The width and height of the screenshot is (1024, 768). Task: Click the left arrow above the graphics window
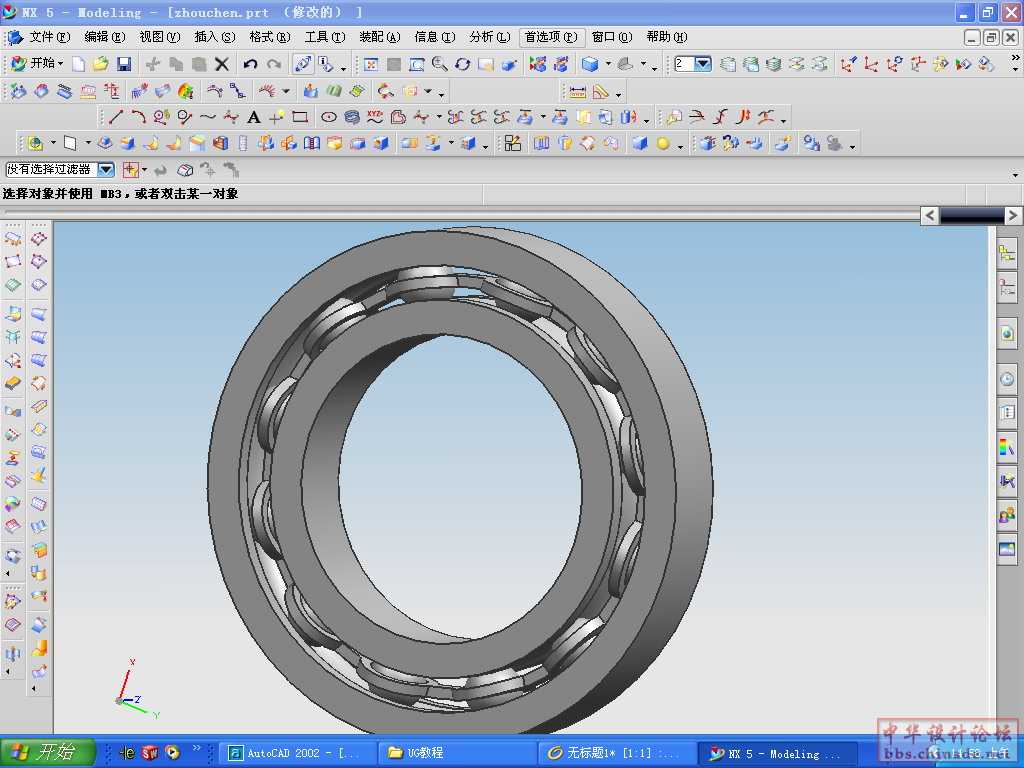coord(930,216)
